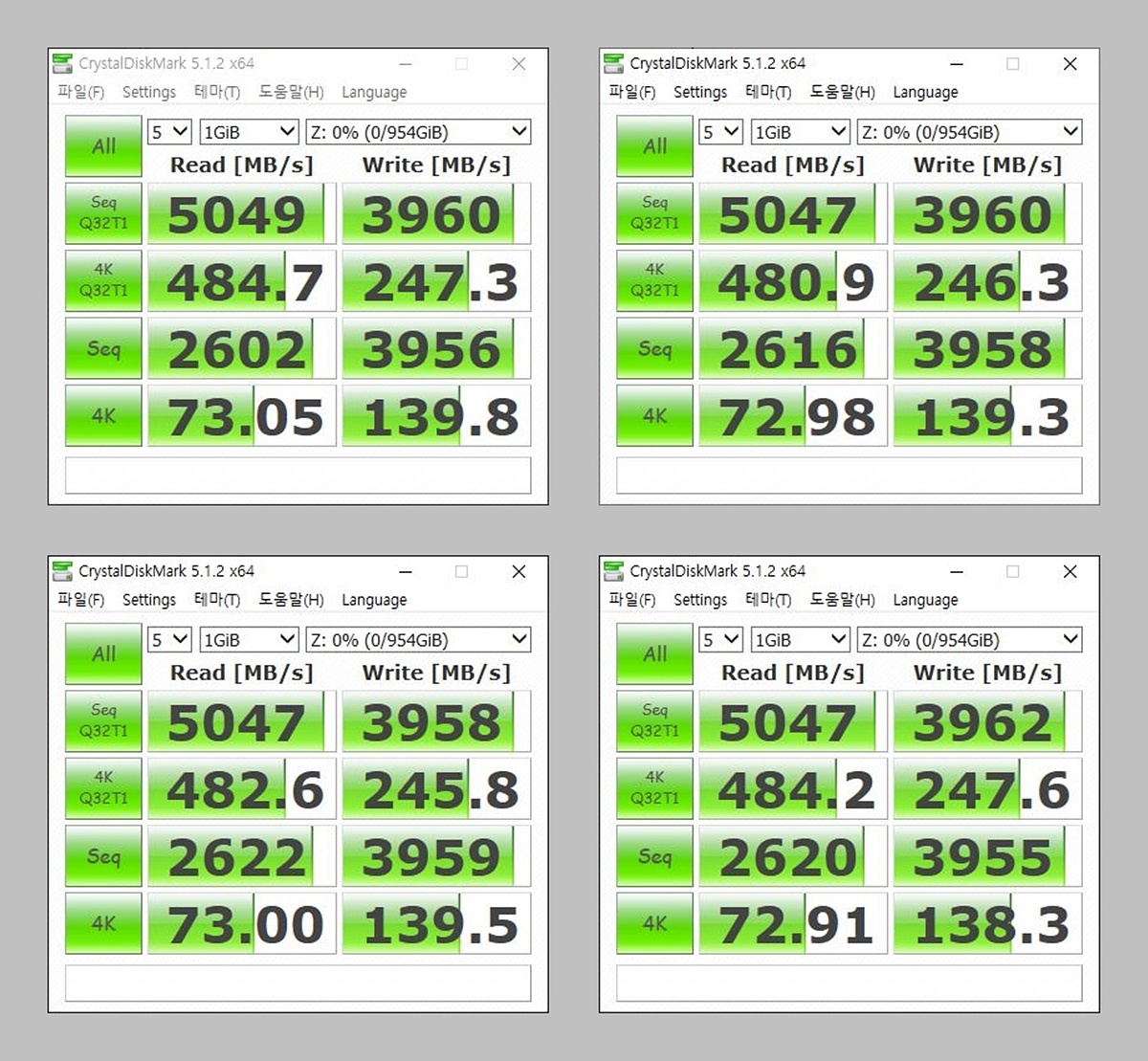The height and width of the screenshot is (1061, 1148).
Task: Click comment text field in bottom-left window
Action: 298,983
